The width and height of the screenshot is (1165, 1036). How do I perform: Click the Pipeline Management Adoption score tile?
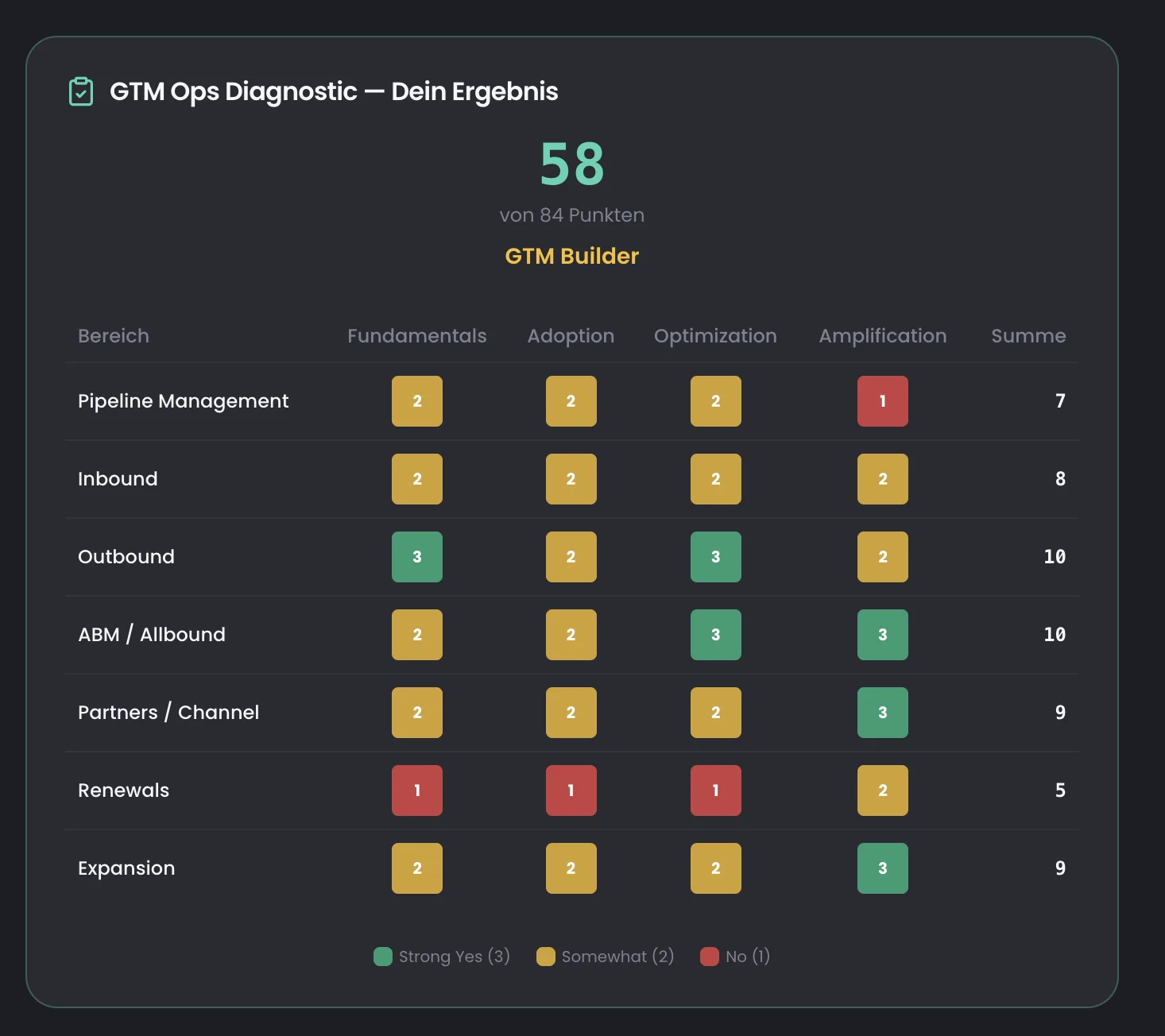coord(571,401)
